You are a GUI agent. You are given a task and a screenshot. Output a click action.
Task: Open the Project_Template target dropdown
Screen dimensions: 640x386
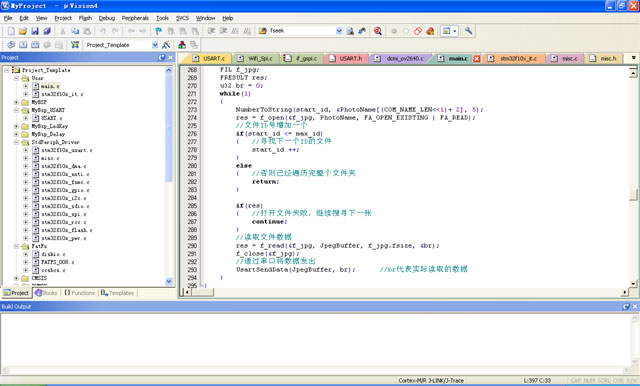pyautogui.click(x=155, y=45)
